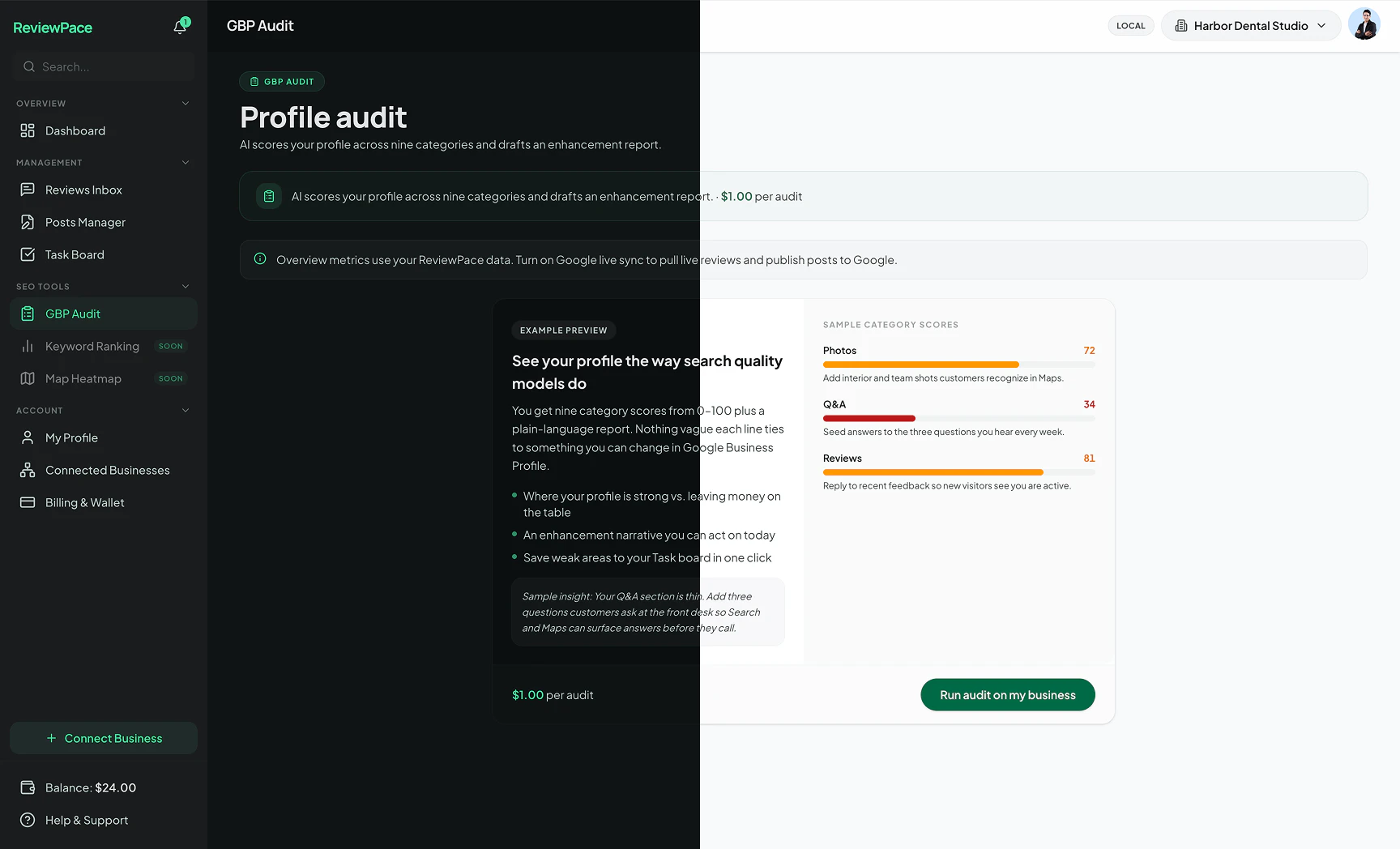Open Harbor Dental Studio business dropdown
The height and width of the screenshot is (849, 1400).
pos(1251,26)
